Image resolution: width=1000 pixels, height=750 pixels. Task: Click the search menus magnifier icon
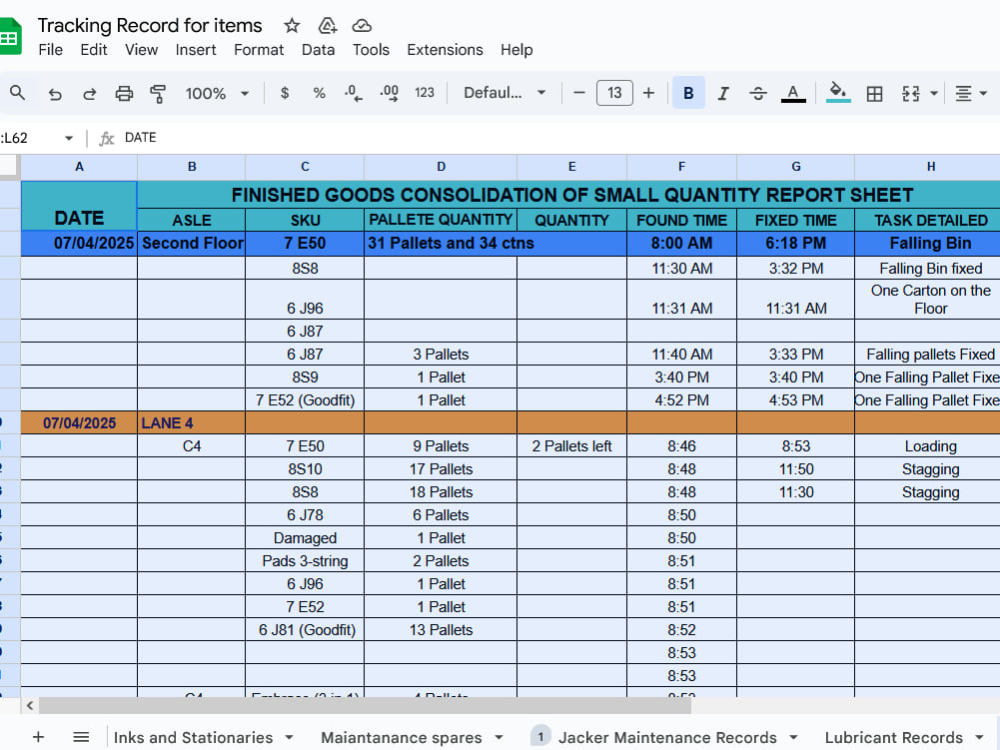pyautogui.click(x=17, y=93)
